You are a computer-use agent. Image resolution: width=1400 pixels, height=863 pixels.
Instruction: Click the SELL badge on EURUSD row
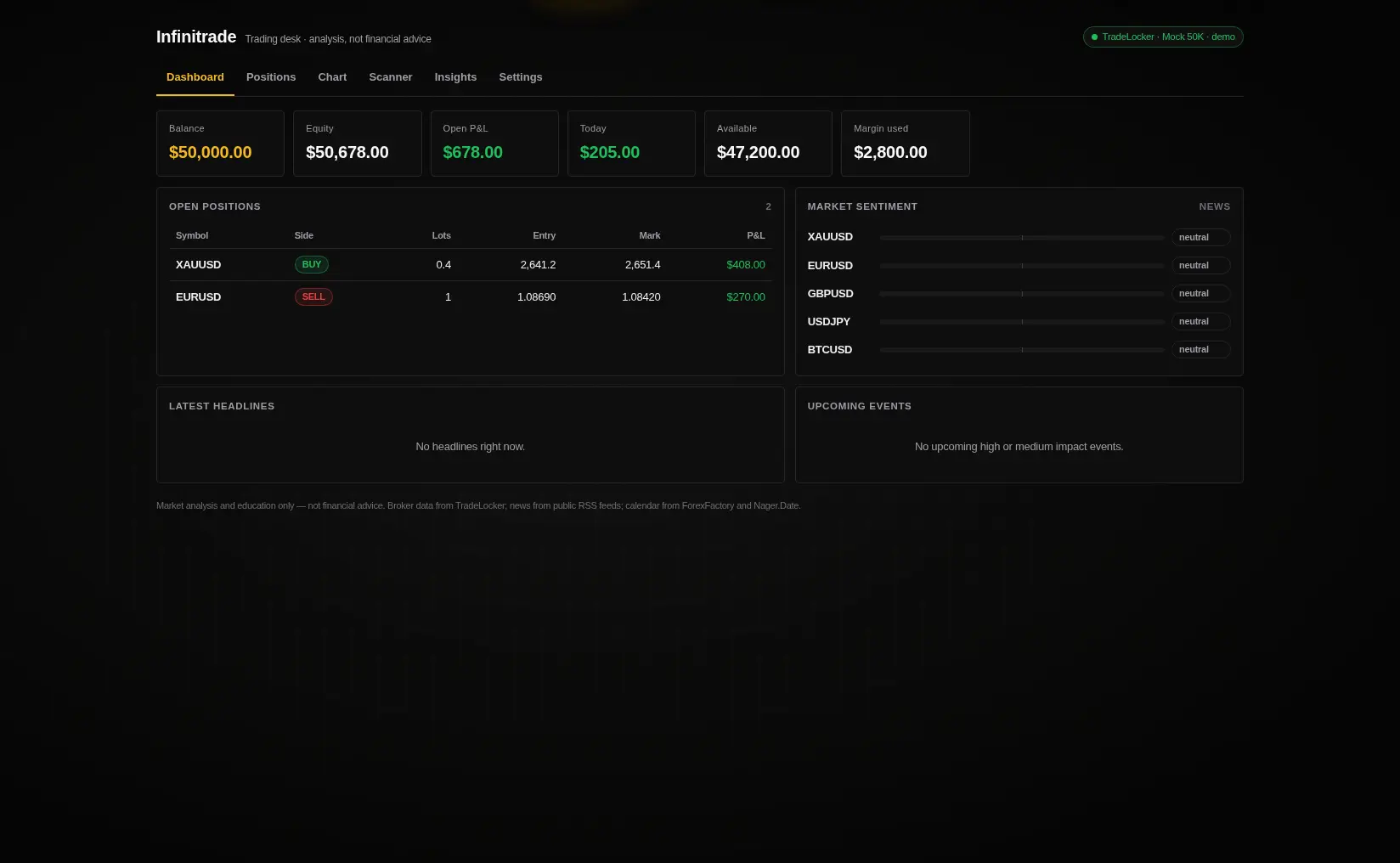(x=313, y=297)
